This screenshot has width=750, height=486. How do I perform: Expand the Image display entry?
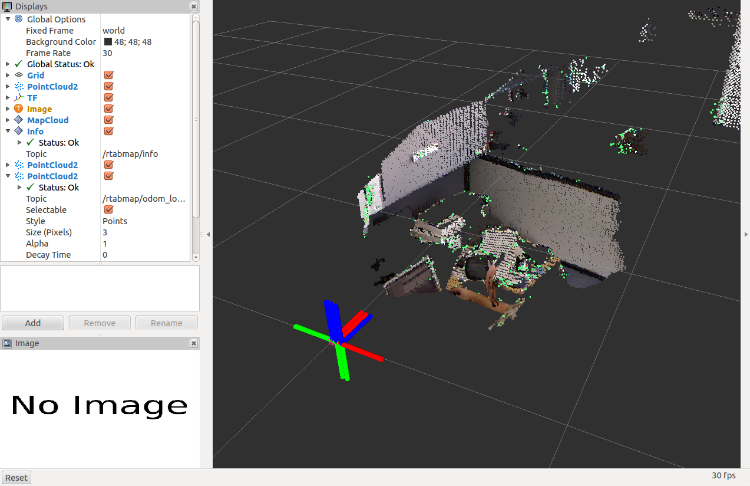(7, 108)
